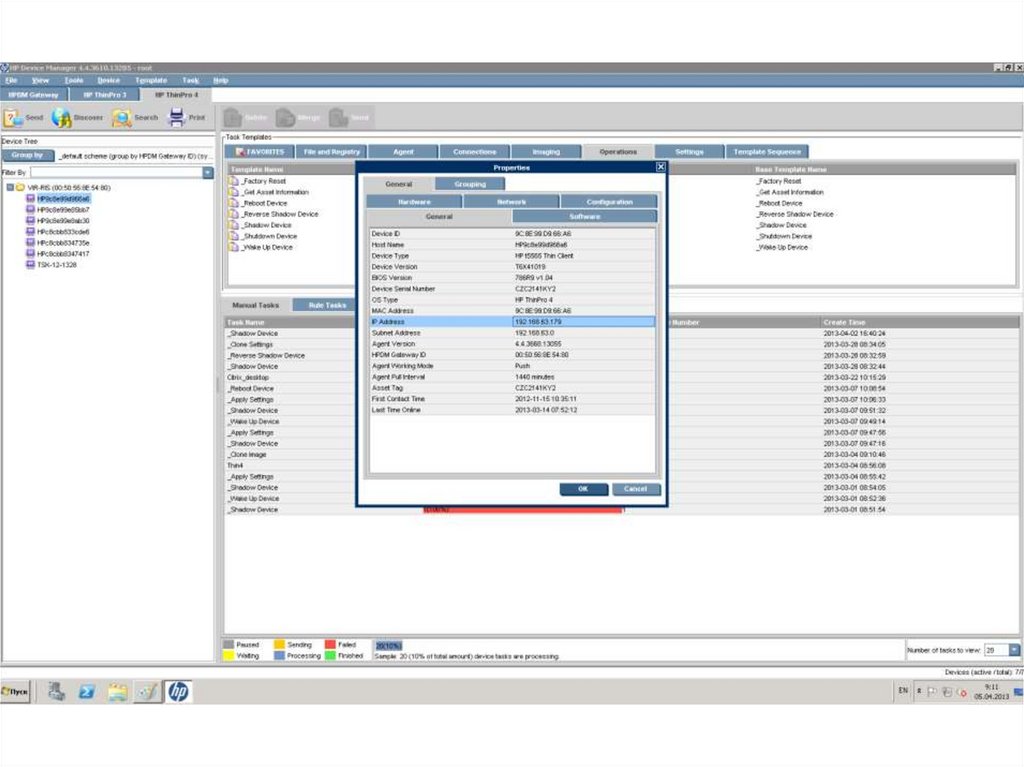
Task: Select the FAVORITES template tab
Action: click(x=260, y=152)
